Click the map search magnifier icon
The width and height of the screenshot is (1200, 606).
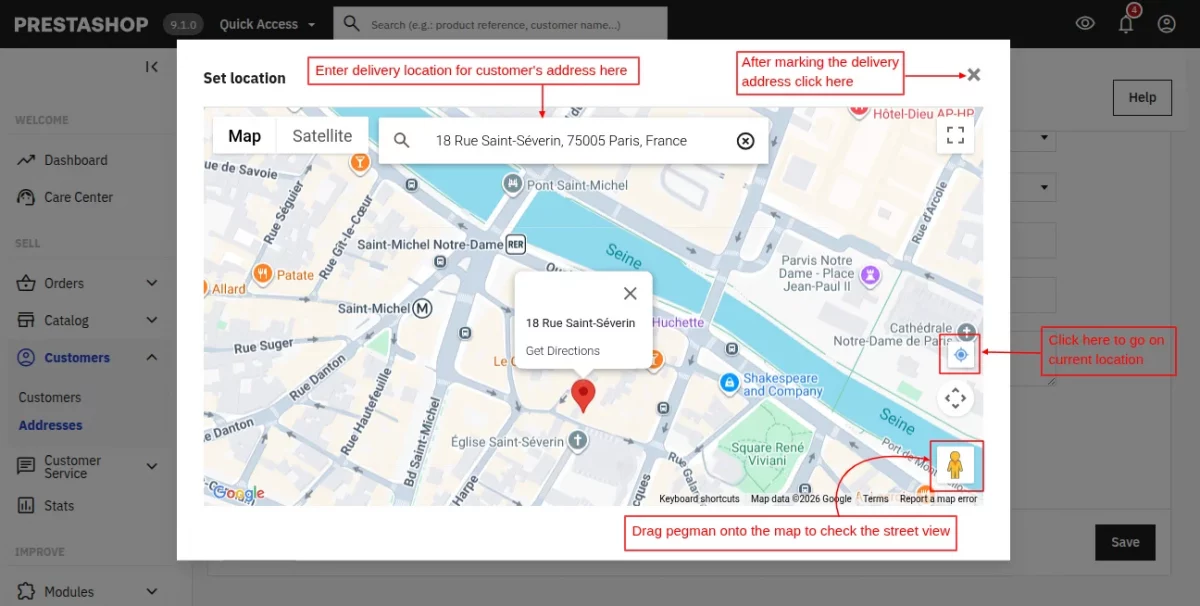tap(402, 141)
